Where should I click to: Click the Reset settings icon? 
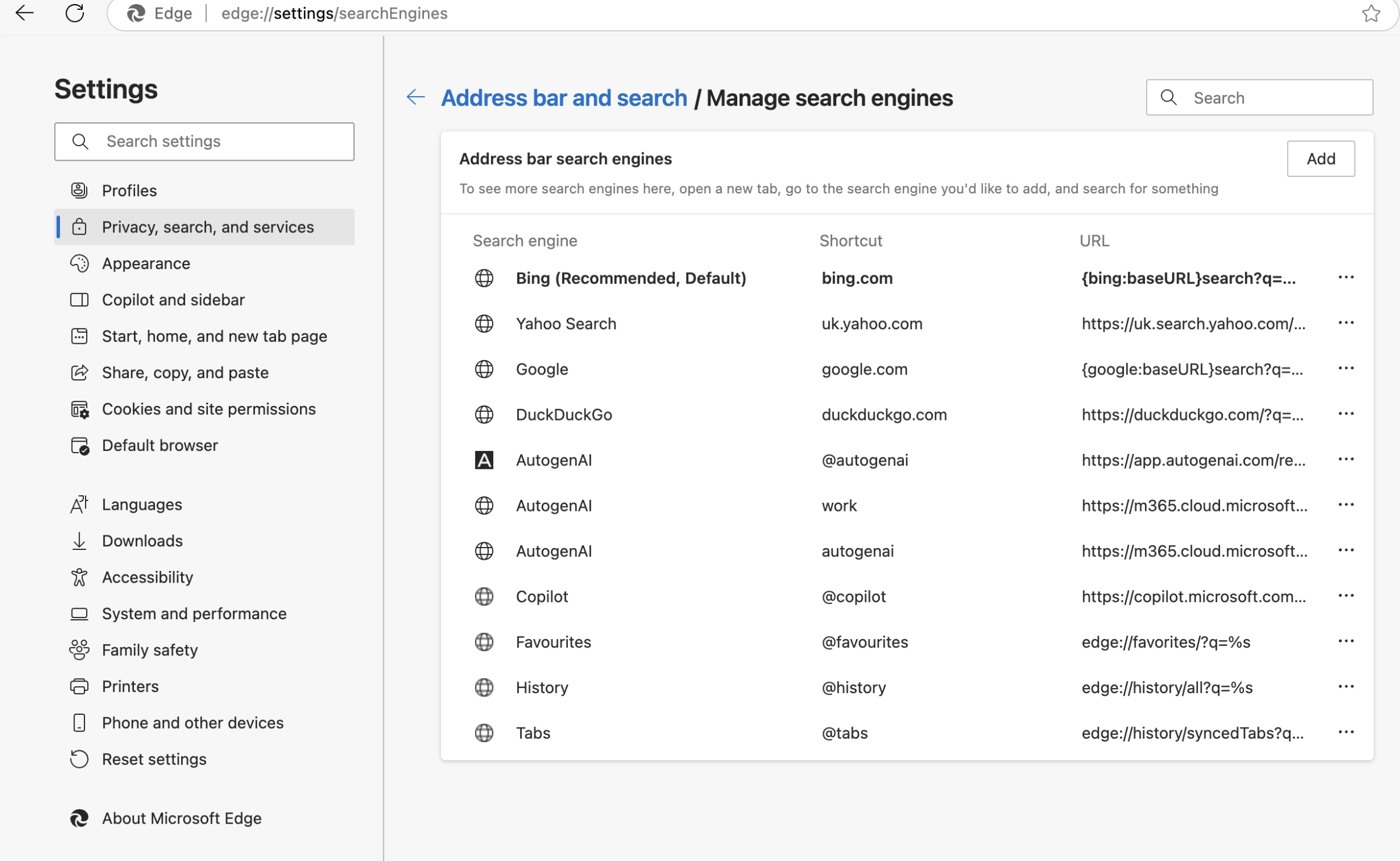(79, 759)
